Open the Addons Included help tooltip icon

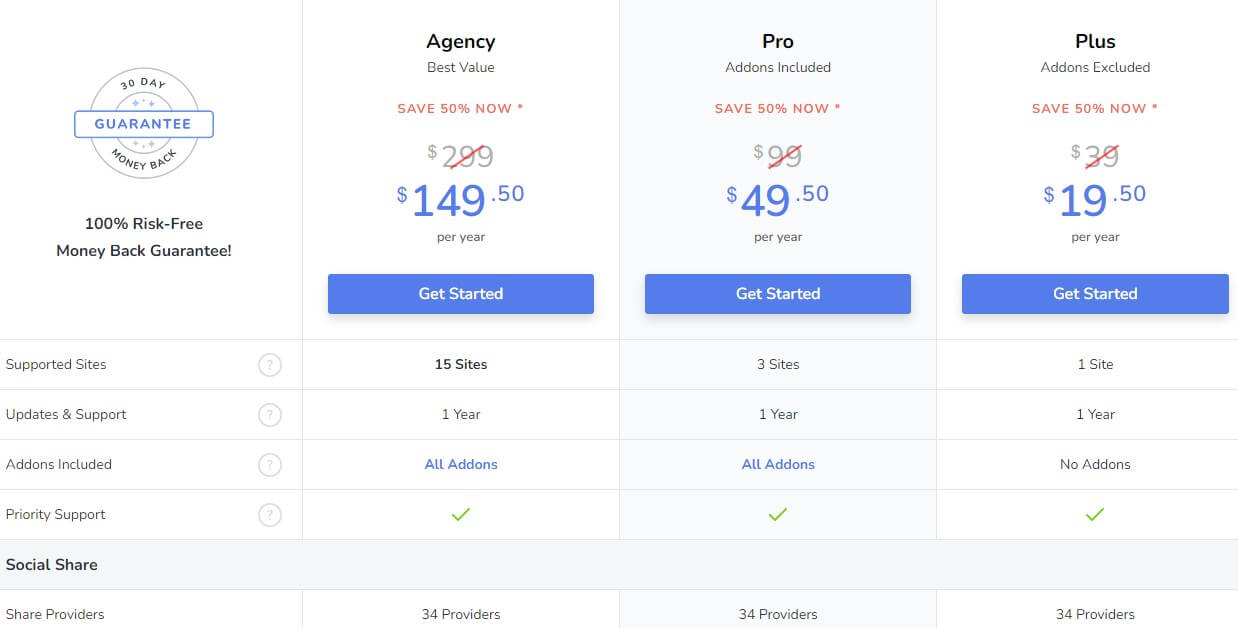270,465
